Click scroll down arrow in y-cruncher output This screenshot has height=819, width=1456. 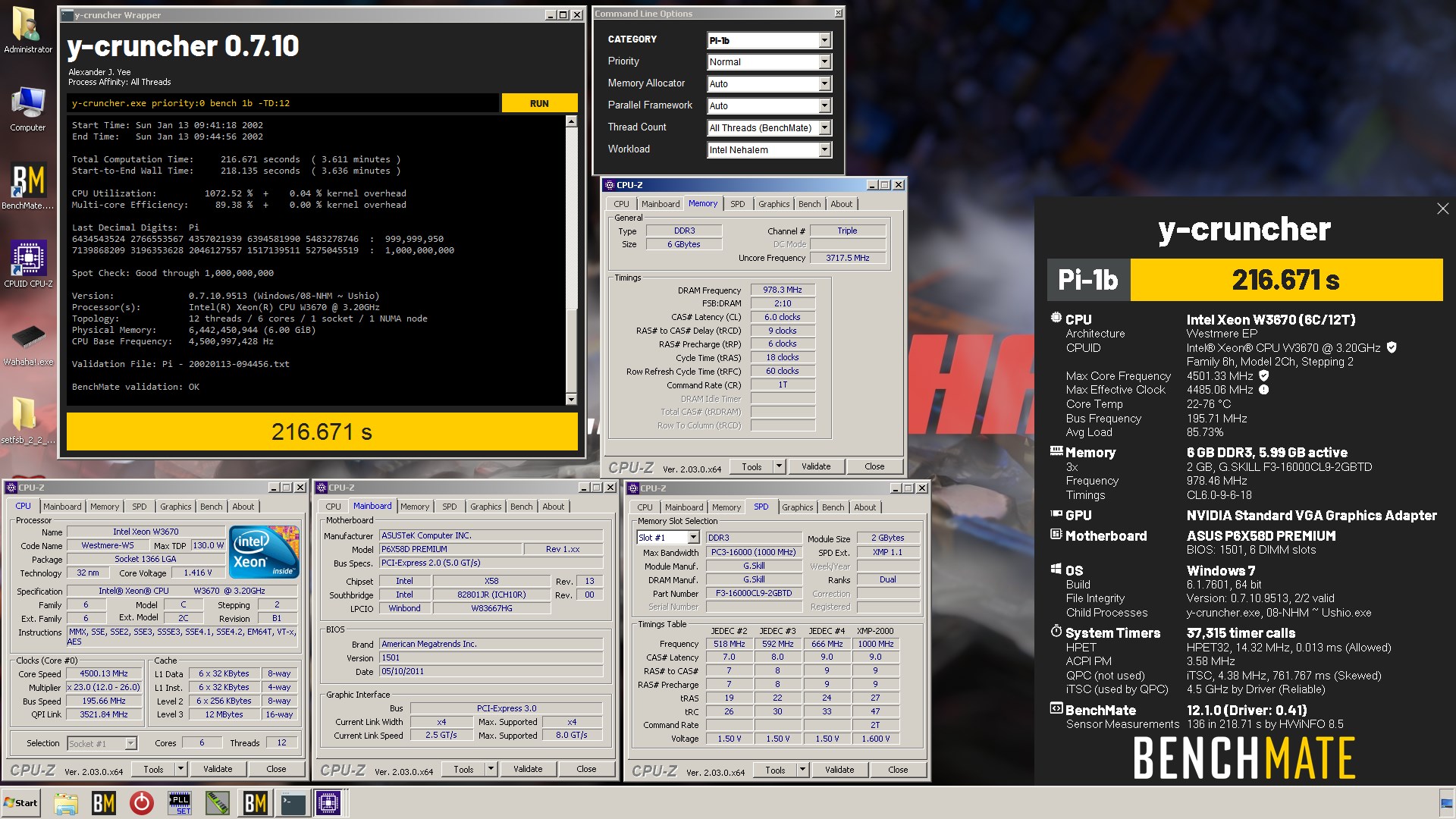571,400
